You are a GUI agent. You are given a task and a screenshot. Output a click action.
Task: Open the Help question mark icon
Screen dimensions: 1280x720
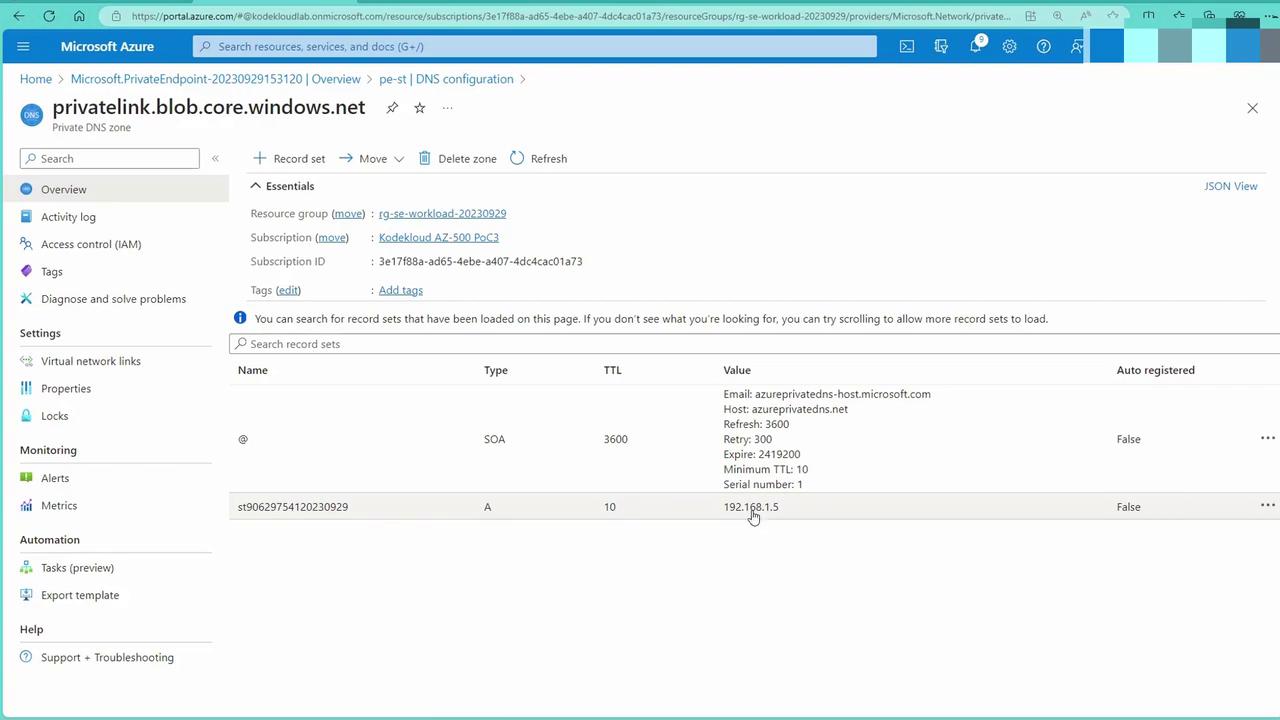tap(1044, 46)
